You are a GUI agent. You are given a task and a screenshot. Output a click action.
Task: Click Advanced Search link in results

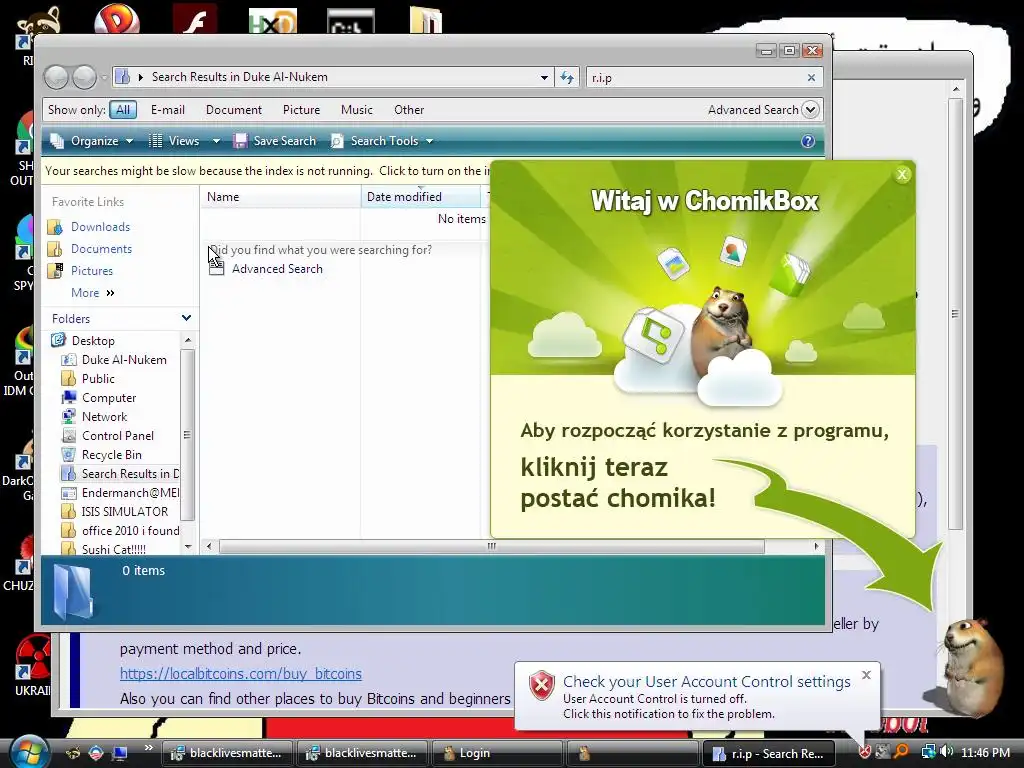pos(277,268)
